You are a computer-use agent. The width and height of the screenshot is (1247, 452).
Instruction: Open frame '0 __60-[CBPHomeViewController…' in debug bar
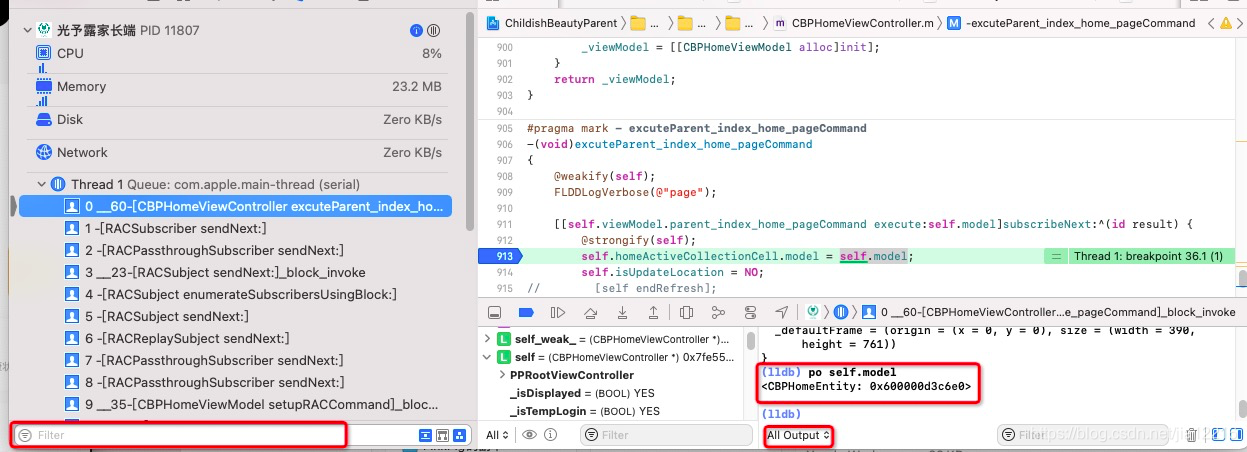[1049, 312]
